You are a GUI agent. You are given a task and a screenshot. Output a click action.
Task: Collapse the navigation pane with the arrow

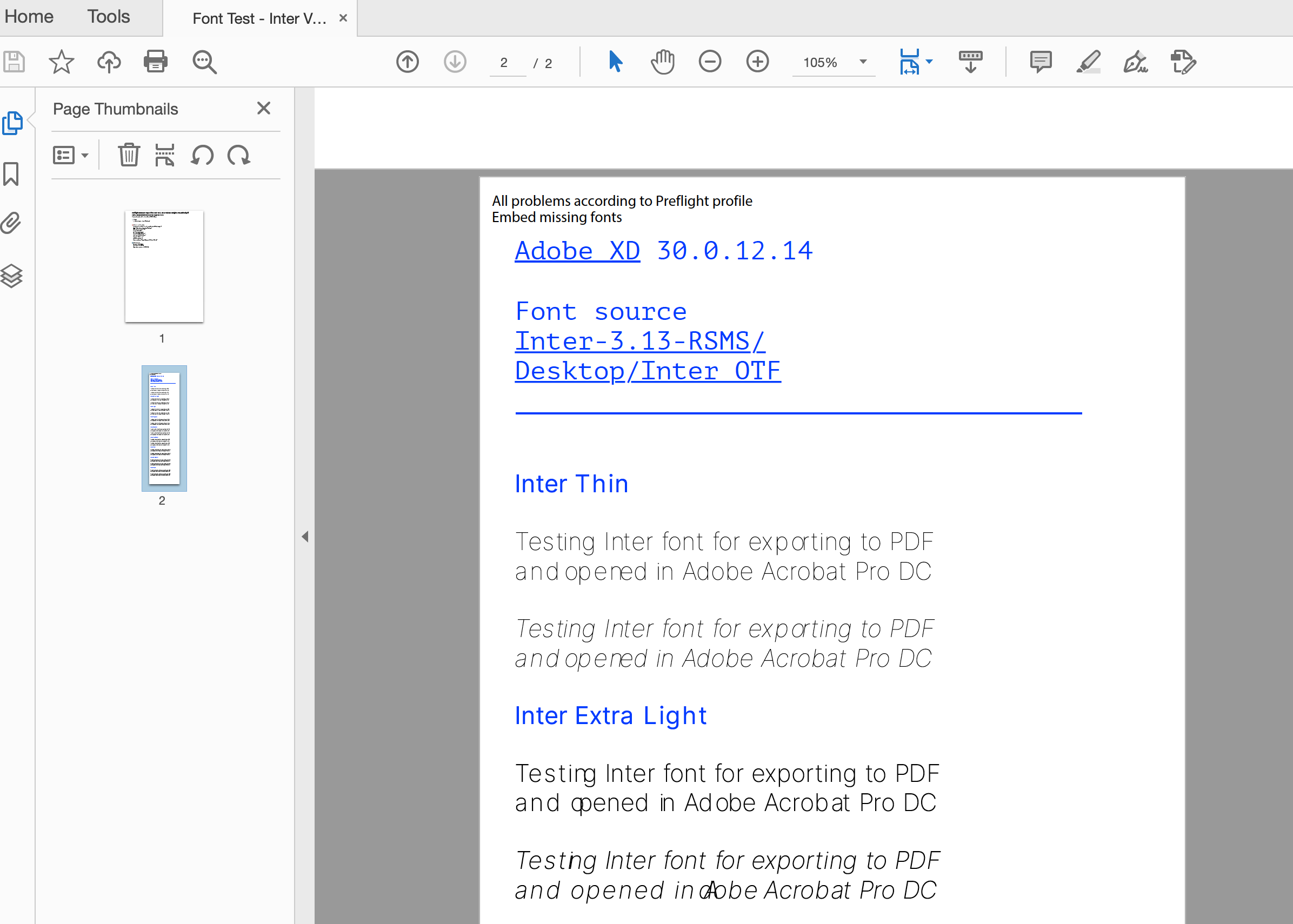click(x=305, y=537)
